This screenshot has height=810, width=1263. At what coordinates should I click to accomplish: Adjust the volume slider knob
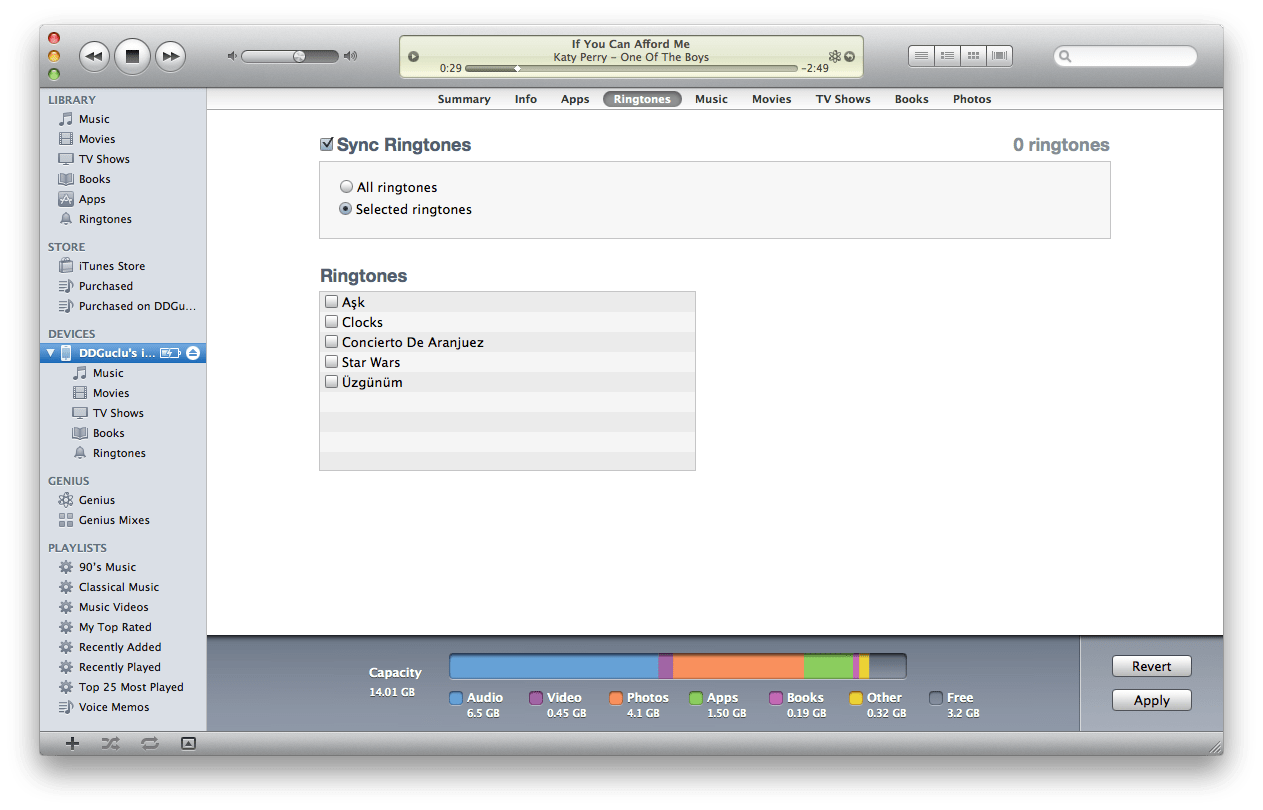point(299,56)
